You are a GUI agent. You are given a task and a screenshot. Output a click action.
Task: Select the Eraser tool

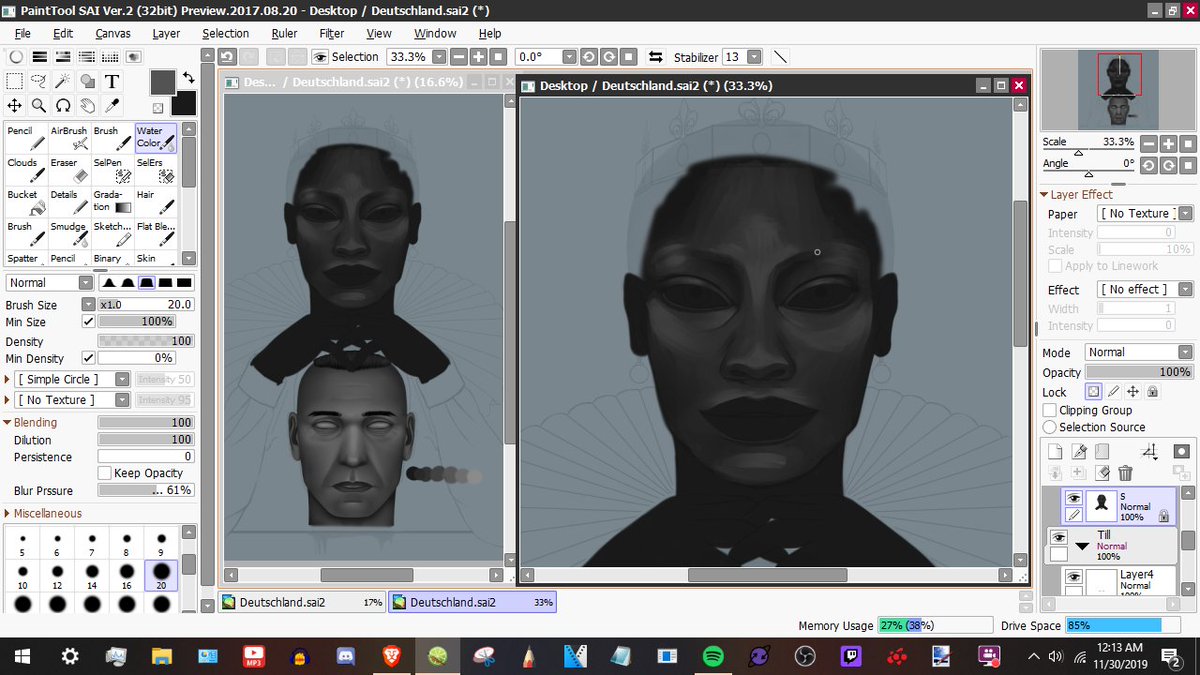pos(68,171)
